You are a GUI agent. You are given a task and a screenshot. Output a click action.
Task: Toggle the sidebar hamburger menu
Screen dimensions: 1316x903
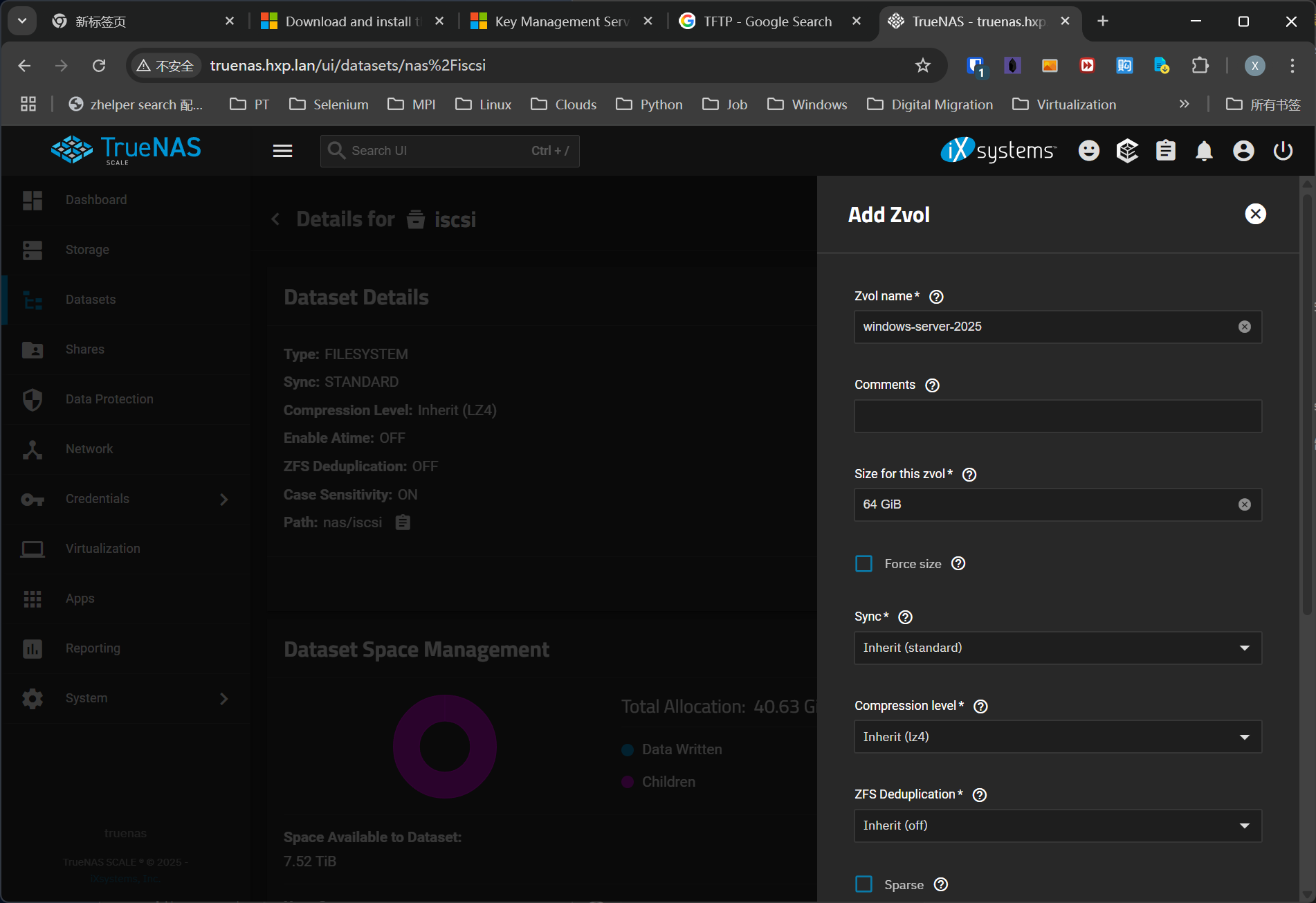coord(282,151)
